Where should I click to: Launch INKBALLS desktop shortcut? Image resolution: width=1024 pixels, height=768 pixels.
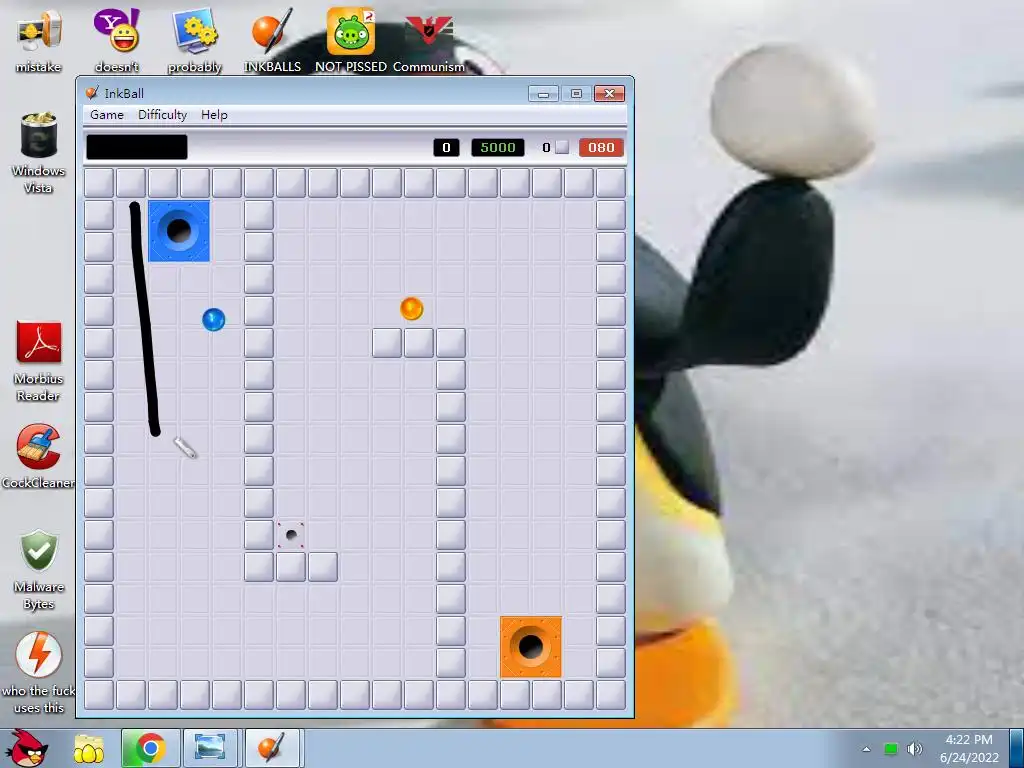pyautogui.click(x=272, y=40)
